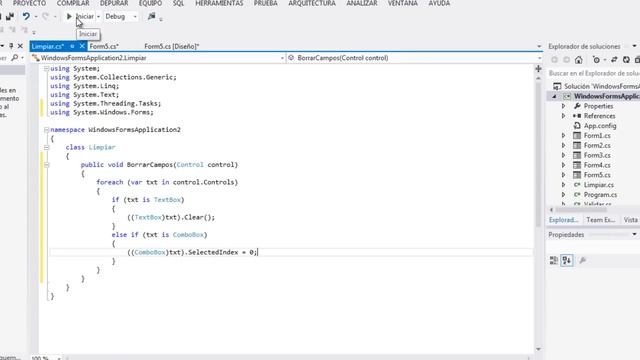Switch to the Explorador panel tab
Screen dimensions: 640x360
pyautogui.click(x=564, y=220)
